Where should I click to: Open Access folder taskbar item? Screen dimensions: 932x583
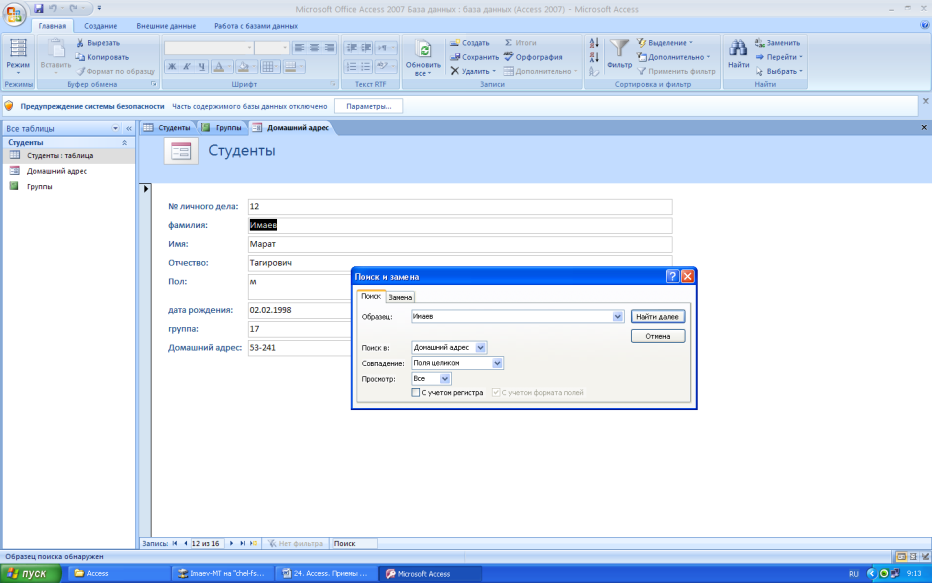[119, 573]
